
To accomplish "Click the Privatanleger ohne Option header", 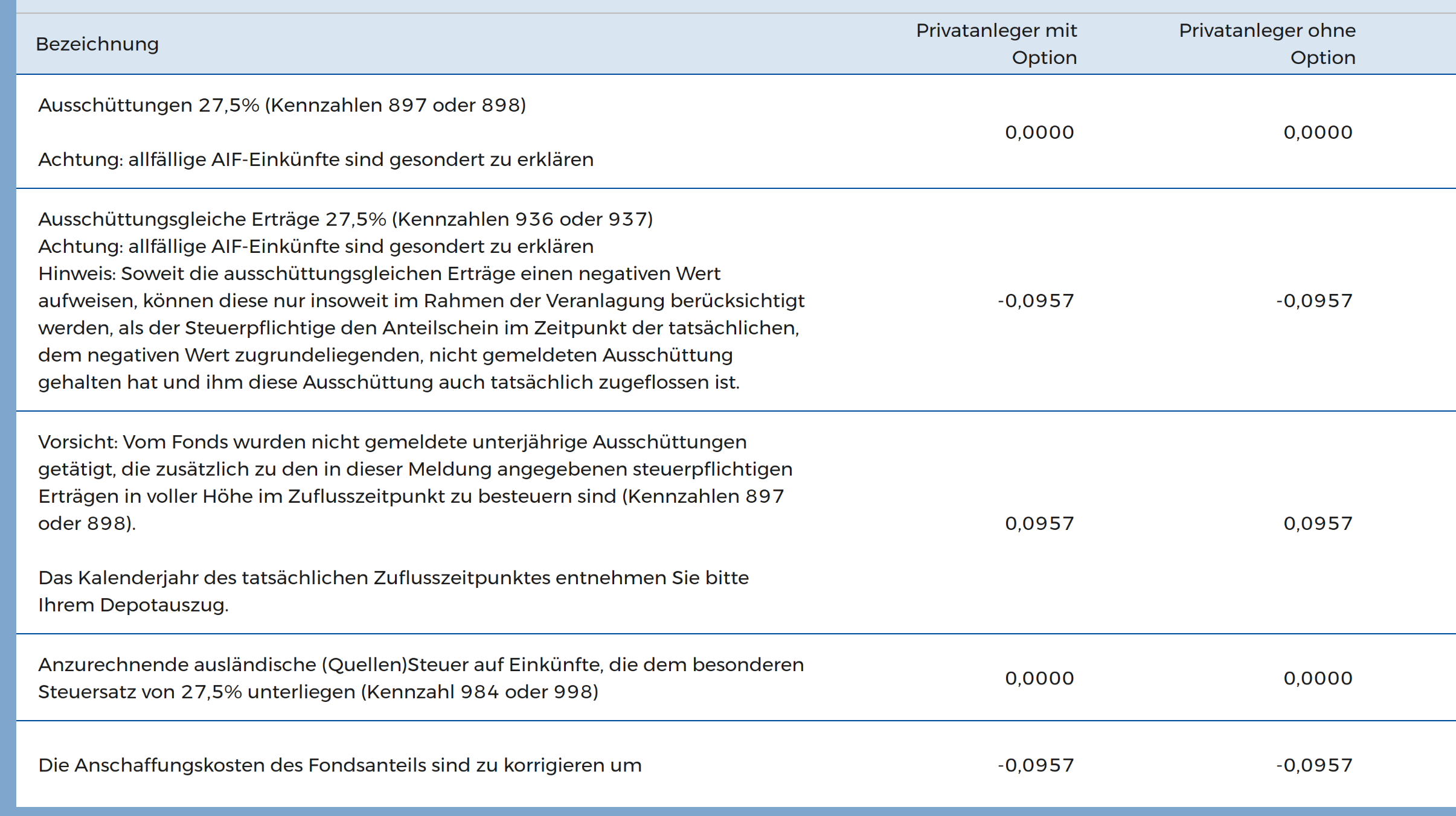I will [1267, 43].
